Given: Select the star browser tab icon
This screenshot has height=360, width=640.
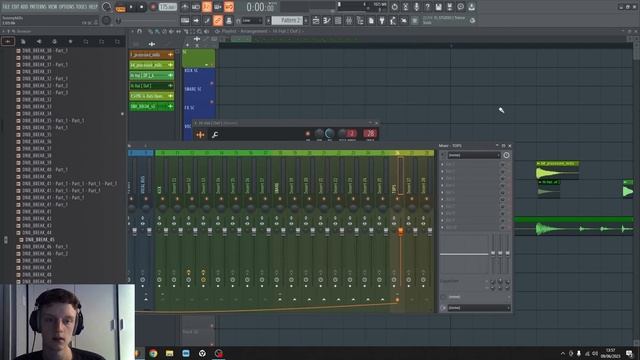Looking at the screenshot, I should click(70, 41).
